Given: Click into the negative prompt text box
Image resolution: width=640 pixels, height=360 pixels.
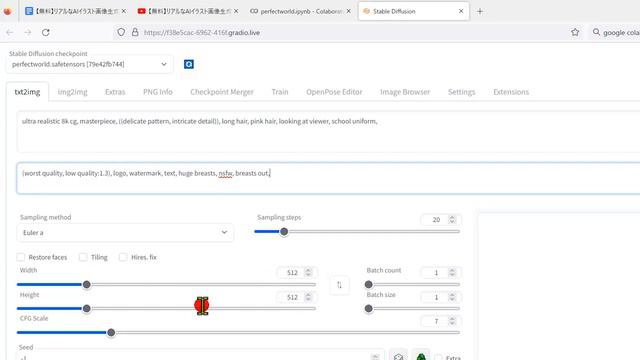Looking at the screenshot, I should [328, 178].
